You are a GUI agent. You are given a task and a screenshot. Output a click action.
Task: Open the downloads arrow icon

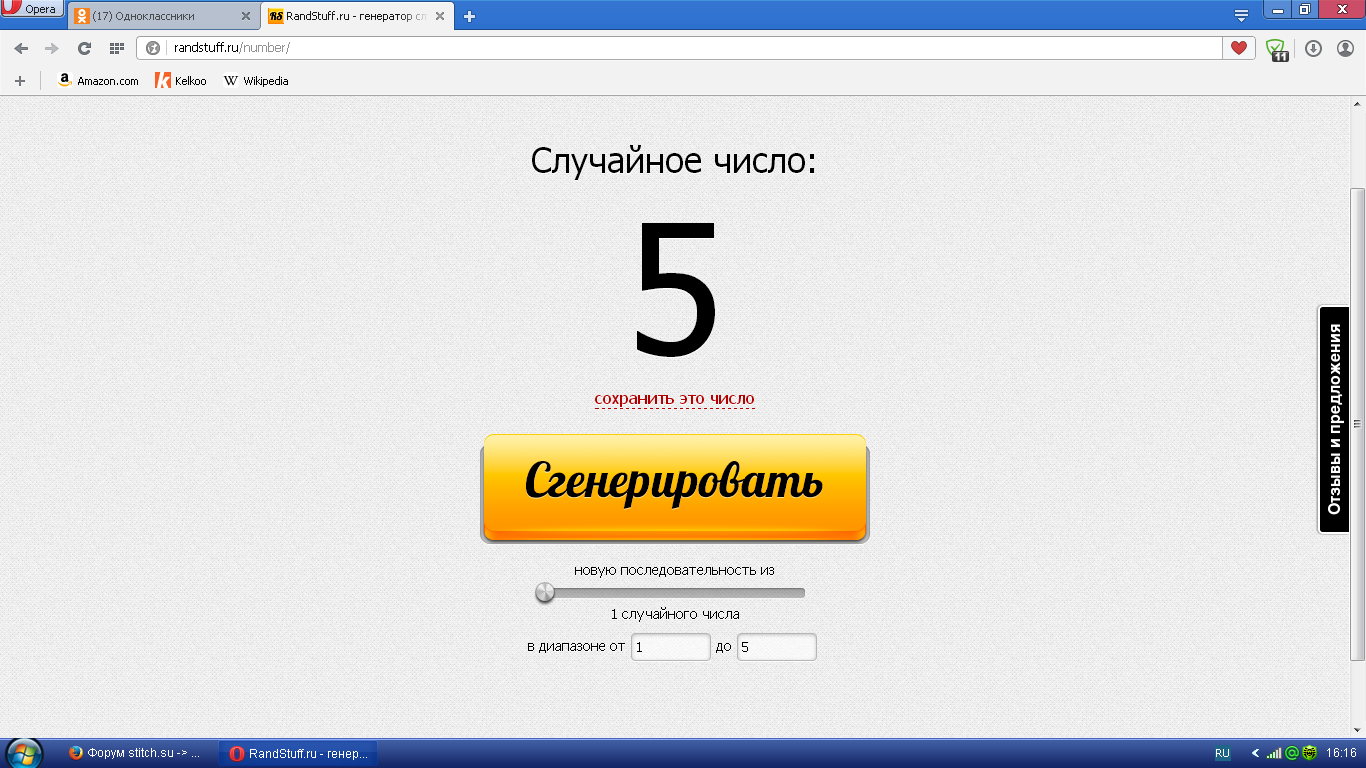[1313, 48]
